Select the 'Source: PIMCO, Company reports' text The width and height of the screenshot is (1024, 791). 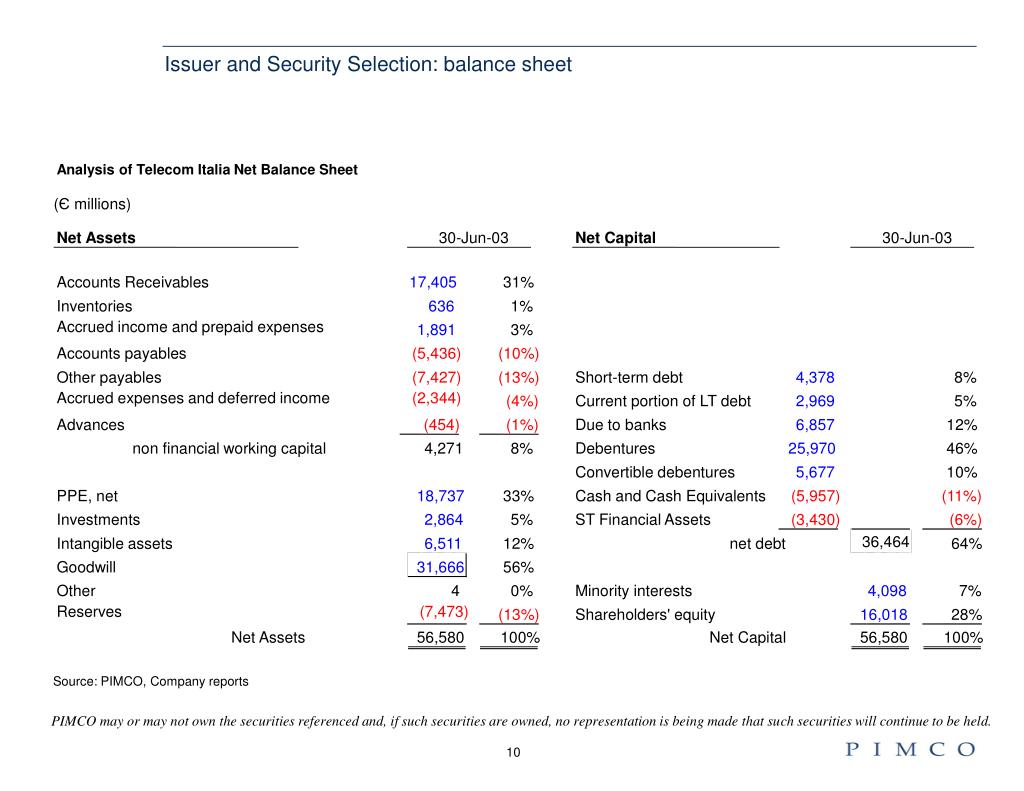[151, 681]
